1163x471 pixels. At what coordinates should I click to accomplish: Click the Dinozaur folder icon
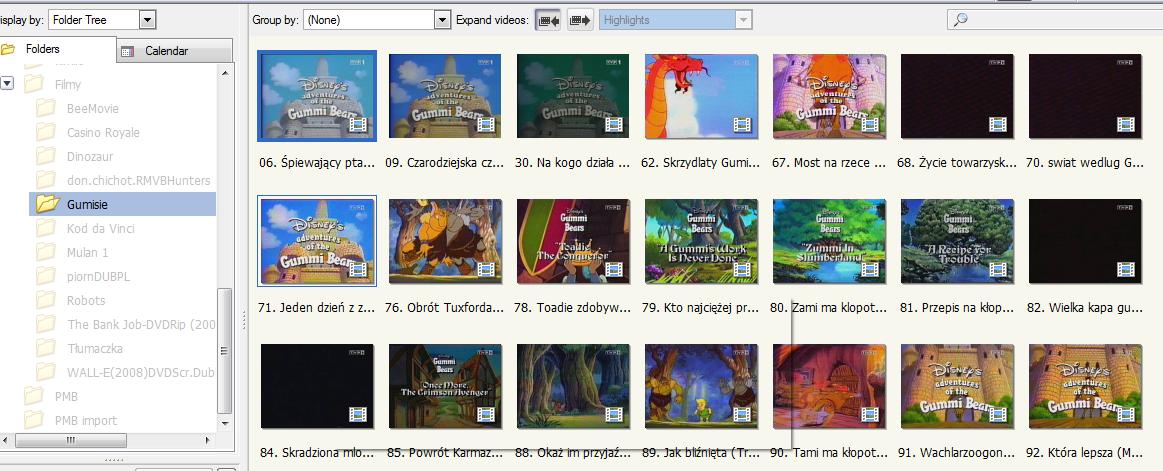46,157
